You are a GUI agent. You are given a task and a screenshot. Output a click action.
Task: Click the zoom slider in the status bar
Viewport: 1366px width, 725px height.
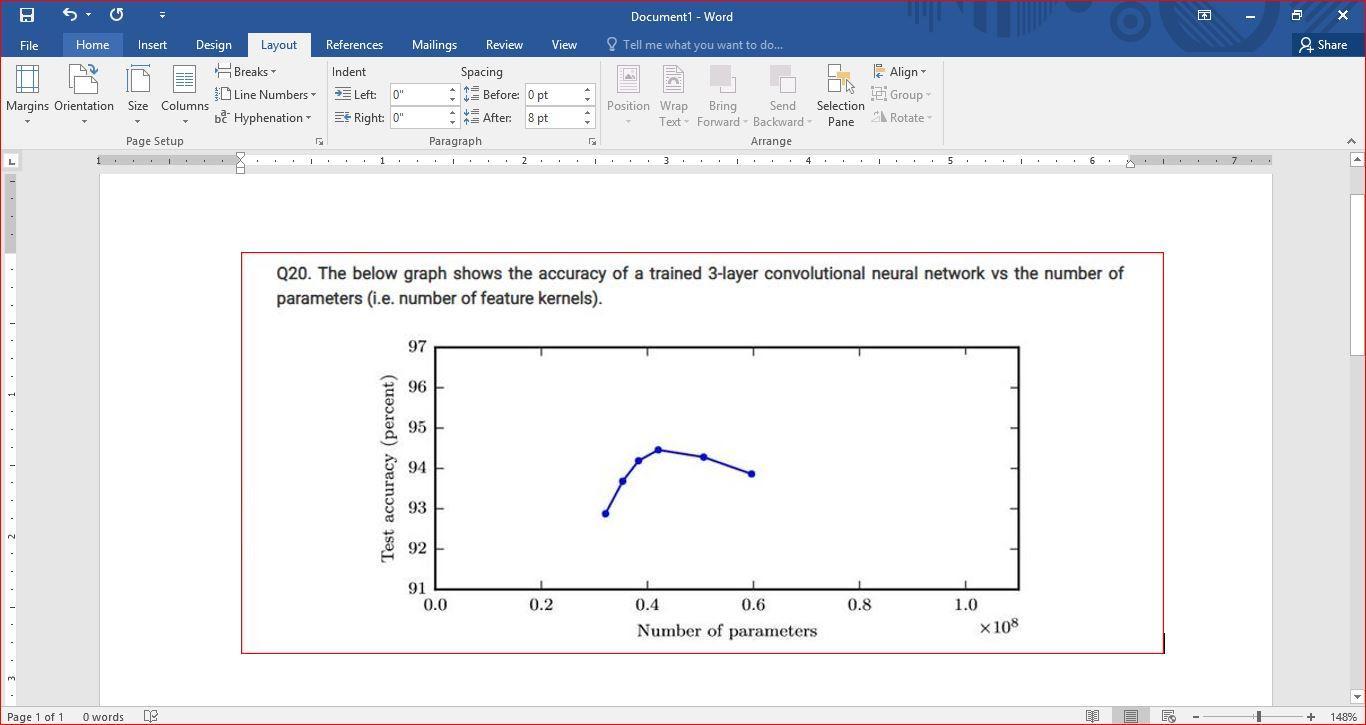click(x=1258, y=716)
